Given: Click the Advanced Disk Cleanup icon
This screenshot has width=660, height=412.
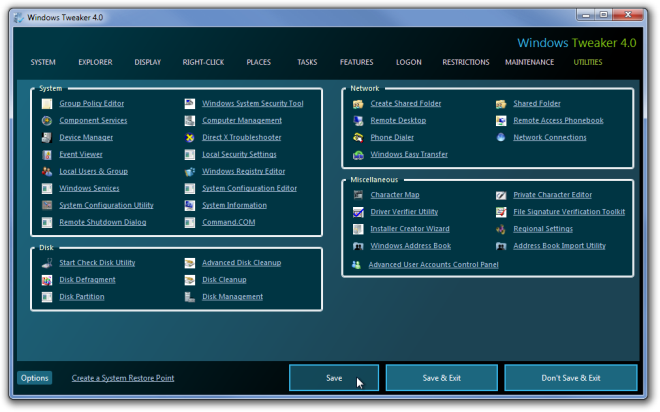Looking at the screenshot, I should click(190, 263).
